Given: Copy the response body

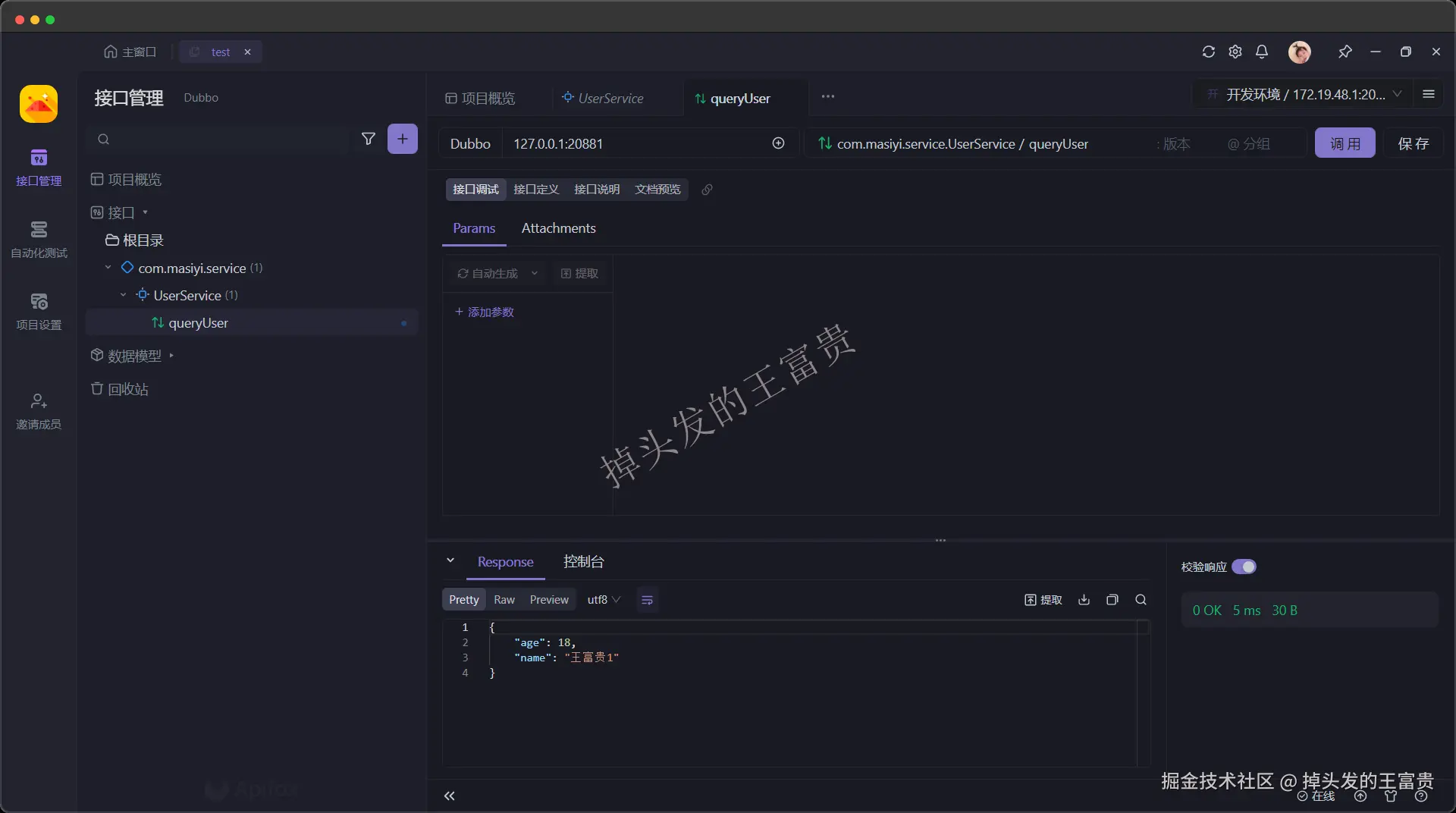Looking at the screenshot, I should pos(1112,600).
